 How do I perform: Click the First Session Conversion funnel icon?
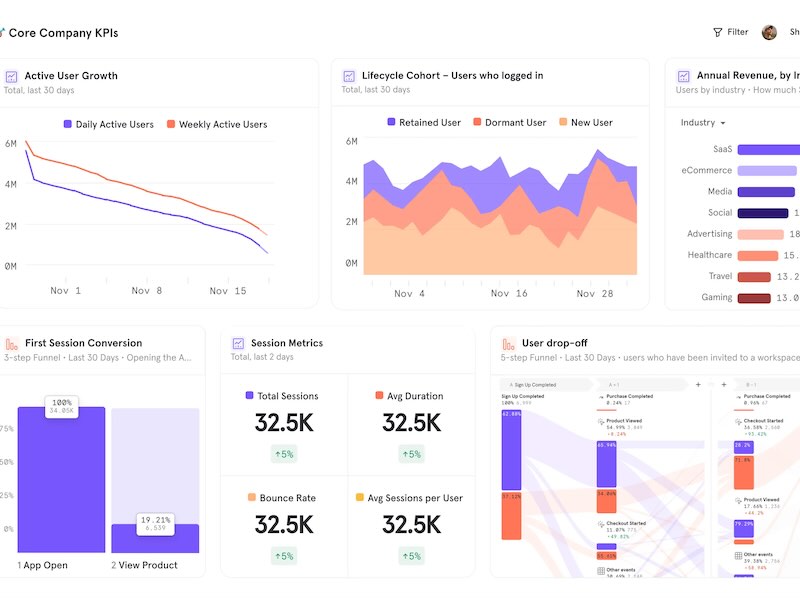coord(7,343)
